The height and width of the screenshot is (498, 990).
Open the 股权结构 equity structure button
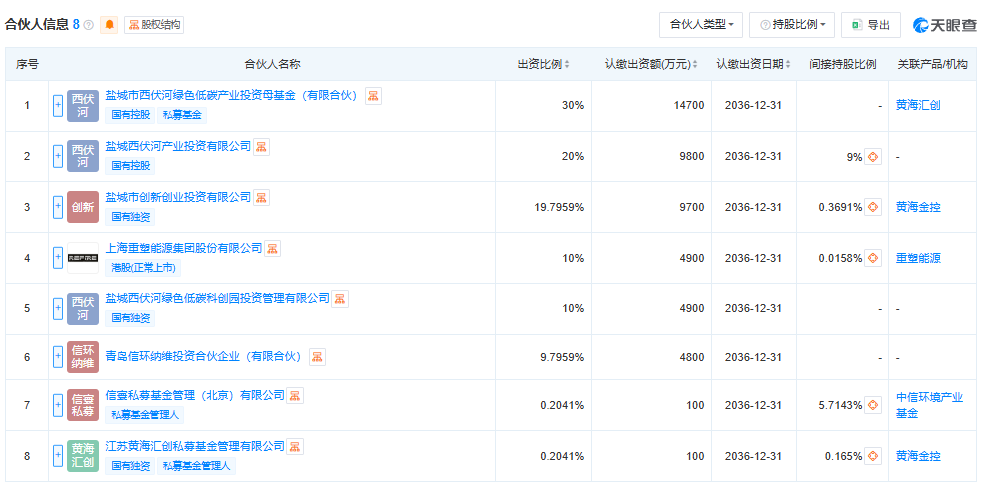click(154, 25)
